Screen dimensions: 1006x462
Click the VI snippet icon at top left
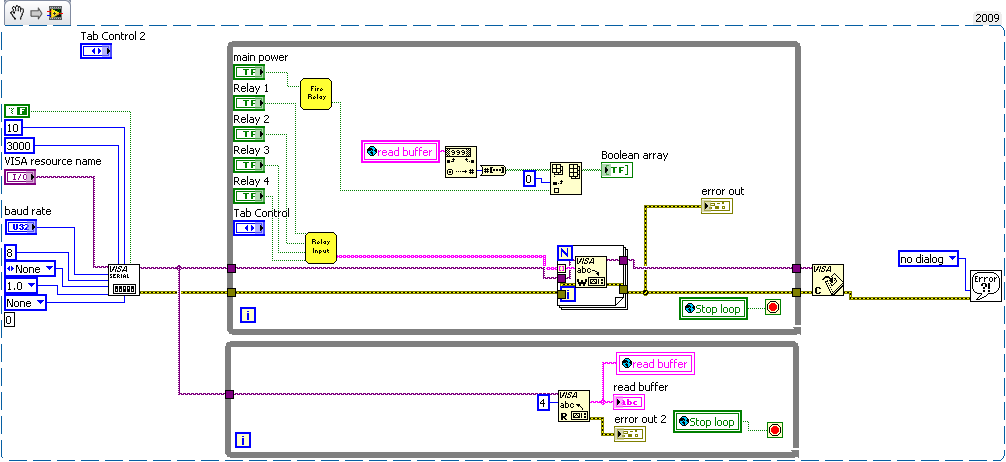click(x=55, y=12)
